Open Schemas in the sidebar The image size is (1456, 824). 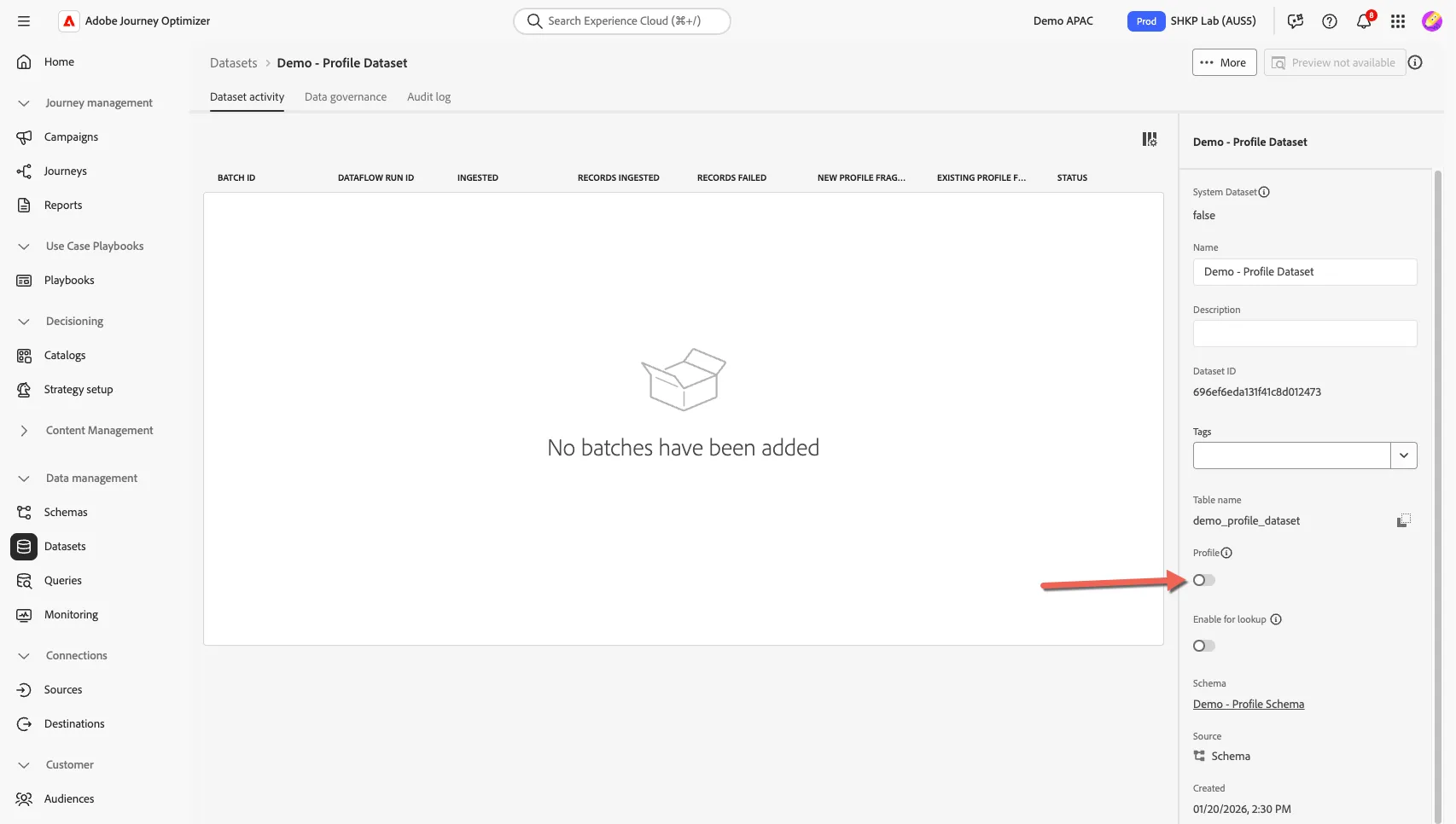66,513
